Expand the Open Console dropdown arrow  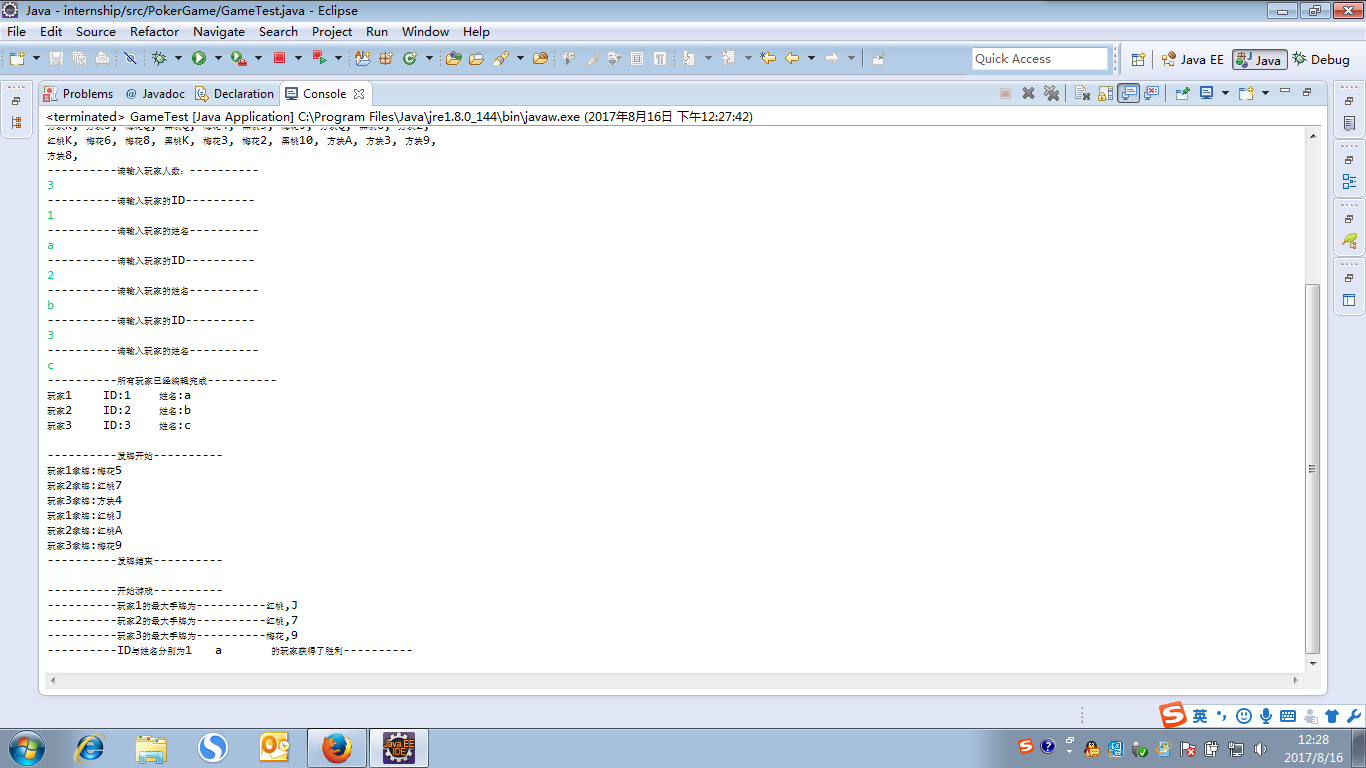1265,93
